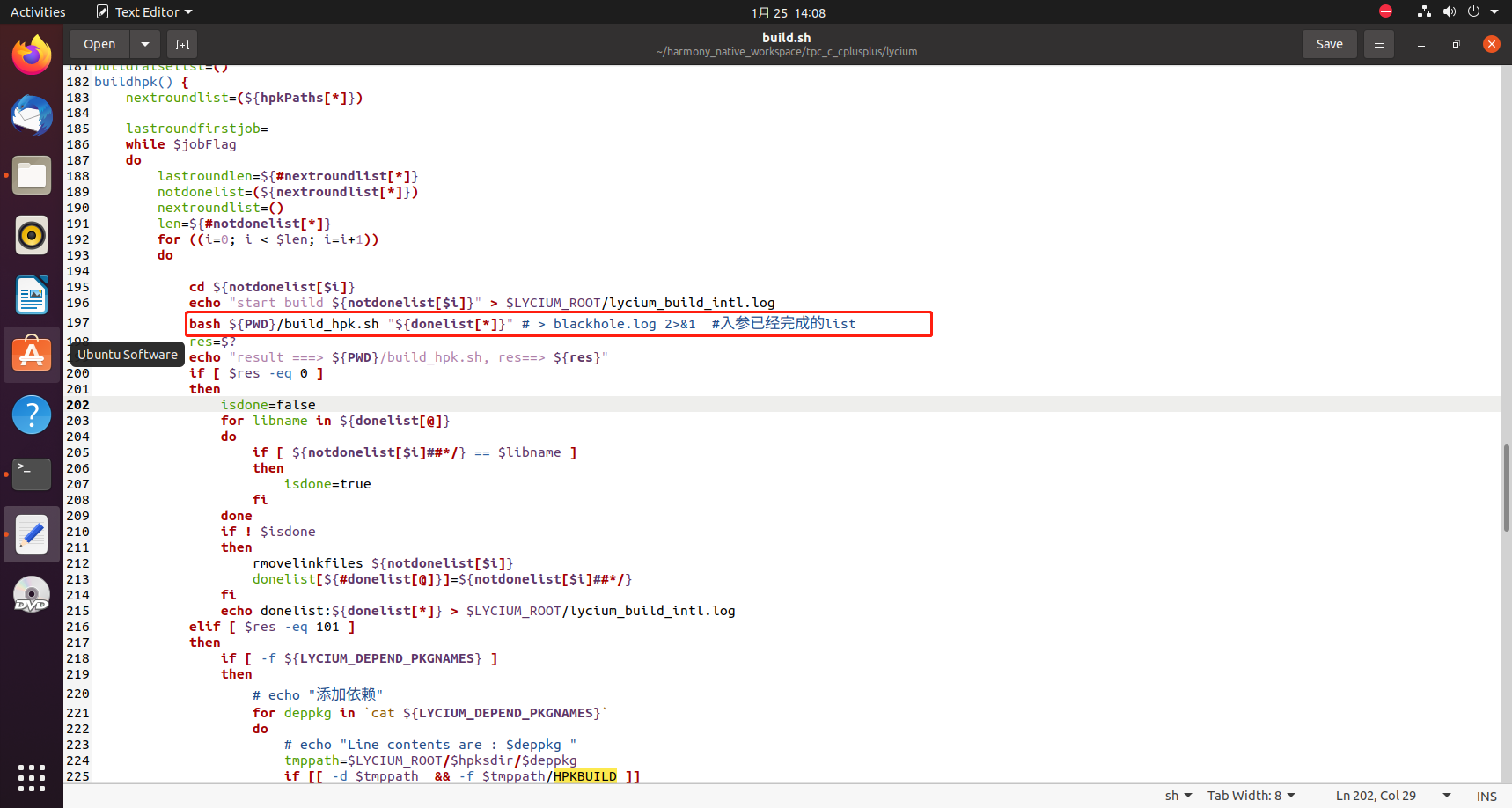
Task: Open the volume speaker icon
Action: pos(1449,11)
